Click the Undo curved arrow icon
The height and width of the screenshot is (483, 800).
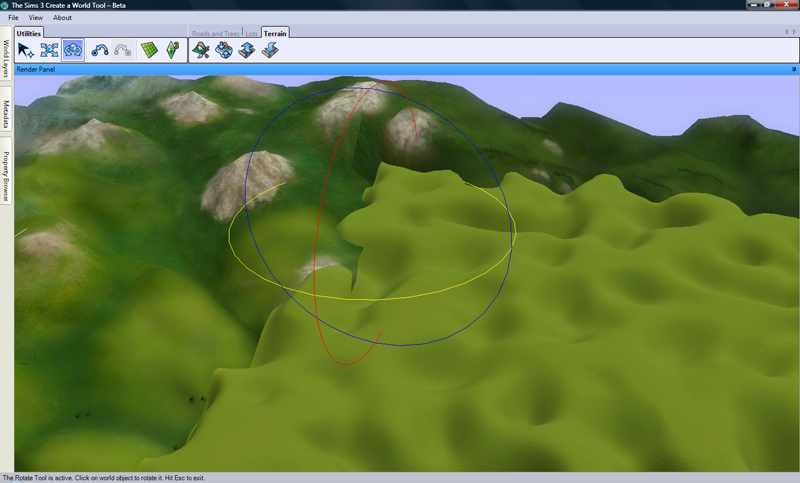click(x=99, y=50)
